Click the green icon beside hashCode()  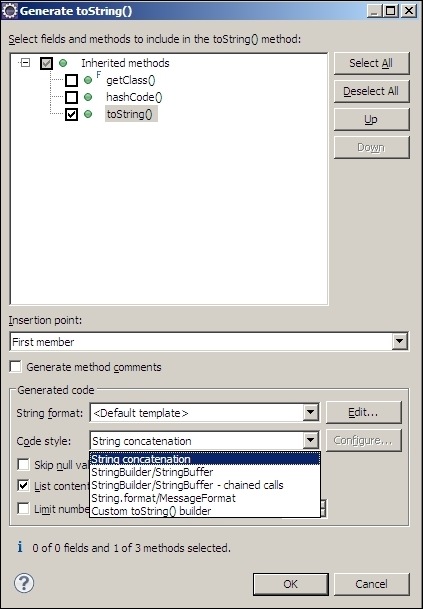pos(88,97)
